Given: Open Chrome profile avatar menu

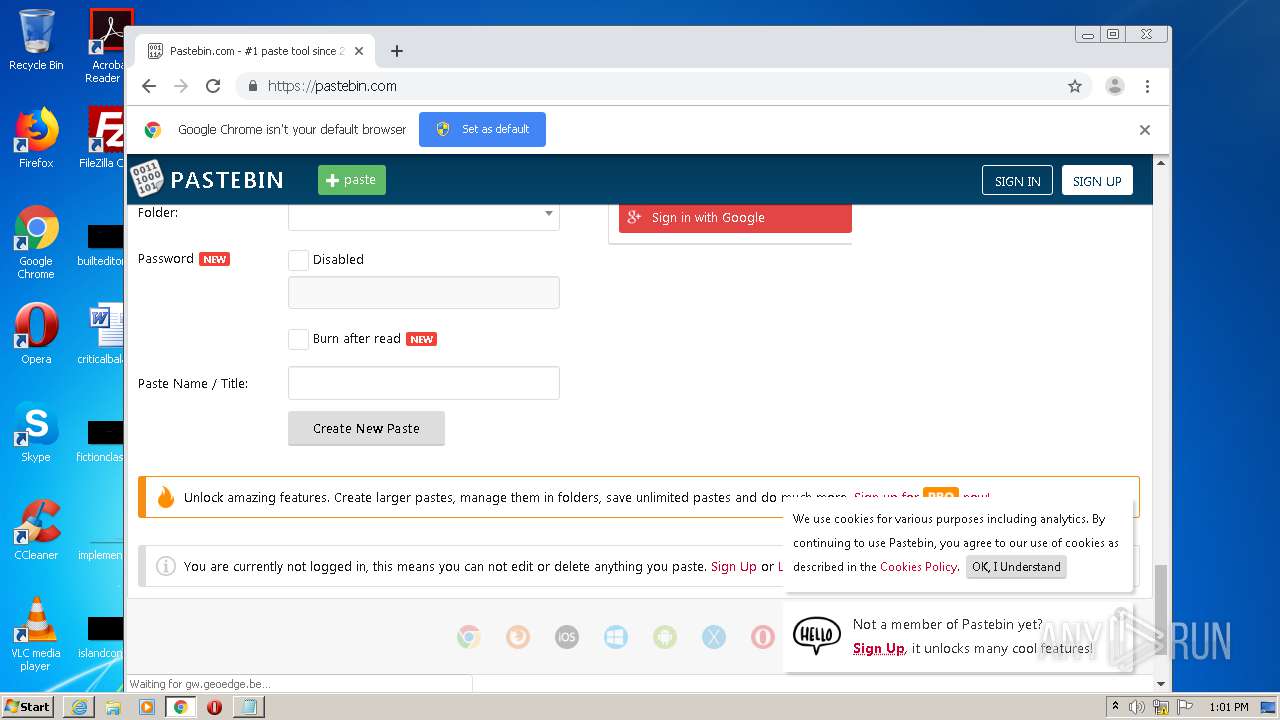Looking at the screenshot, I should point(1115,86).
